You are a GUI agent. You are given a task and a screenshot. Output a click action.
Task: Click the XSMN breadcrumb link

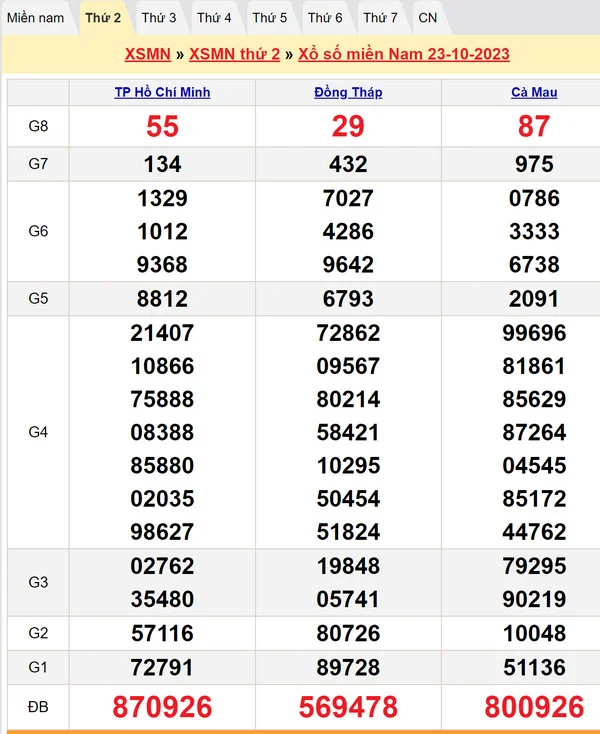(147, 54)
